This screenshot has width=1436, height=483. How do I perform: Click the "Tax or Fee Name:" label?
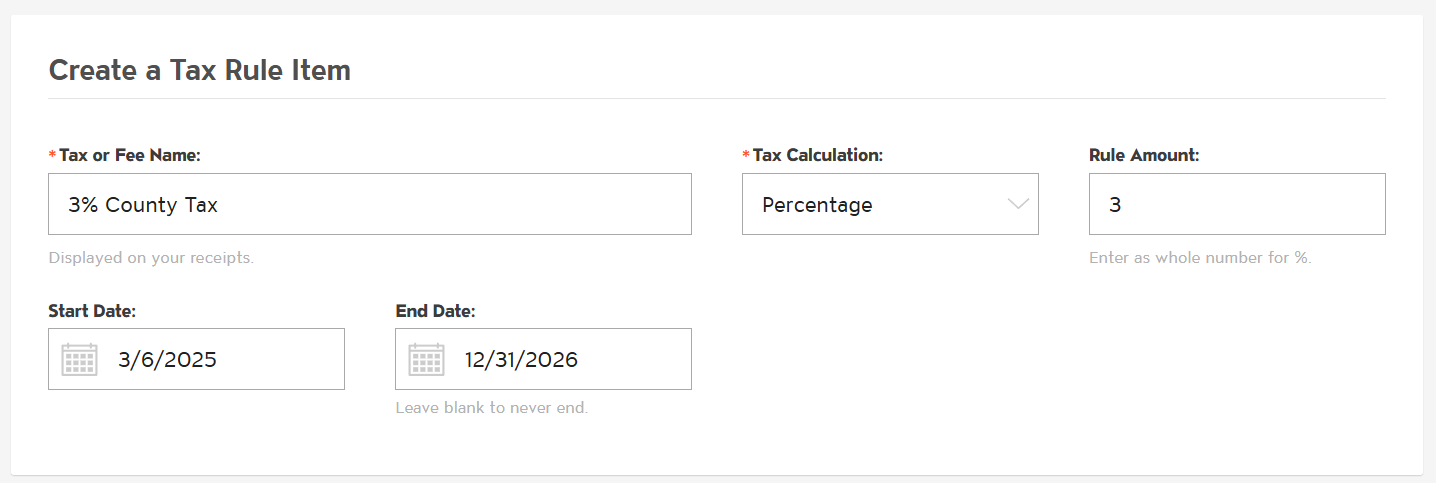pyautogui.click(x=130, y=155)
